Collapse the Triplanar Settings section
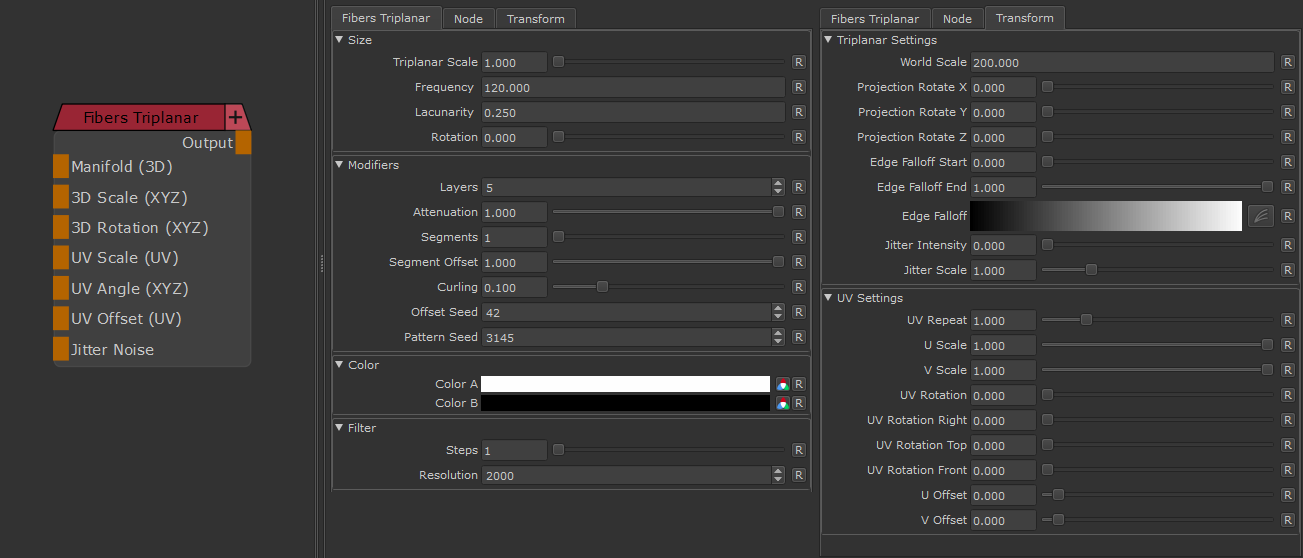 click(x=828, y=40)
